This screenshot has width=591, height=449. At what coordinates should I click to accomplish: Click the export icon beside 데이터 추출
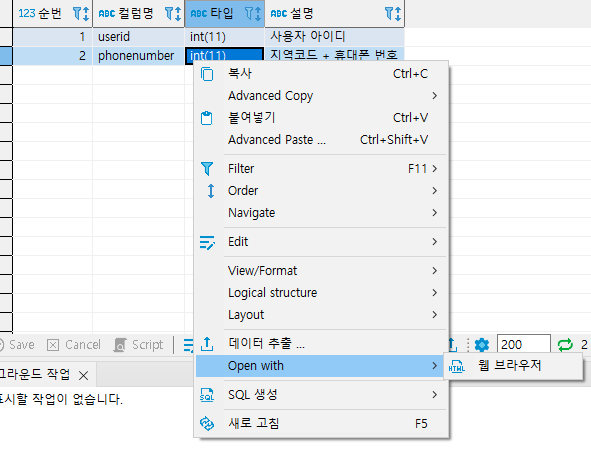(207, 343)
